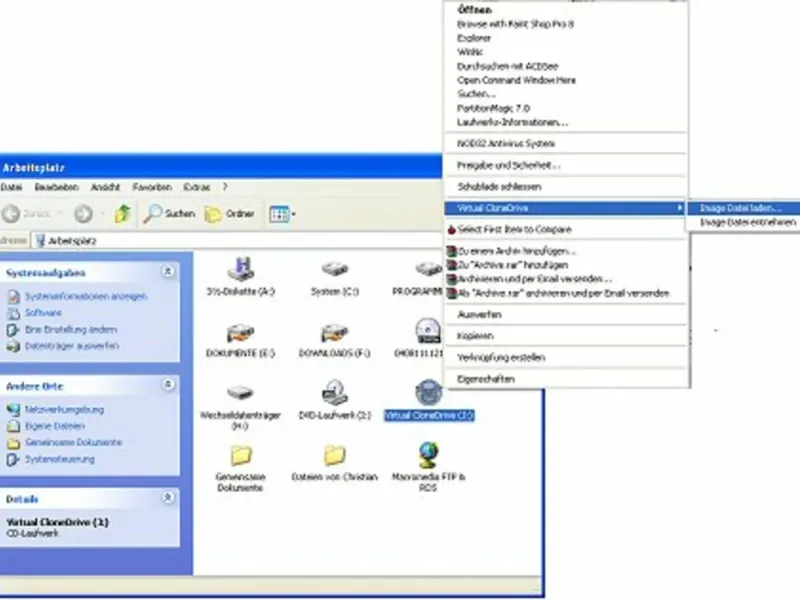Open the Ansicht menu

[105, 187]
